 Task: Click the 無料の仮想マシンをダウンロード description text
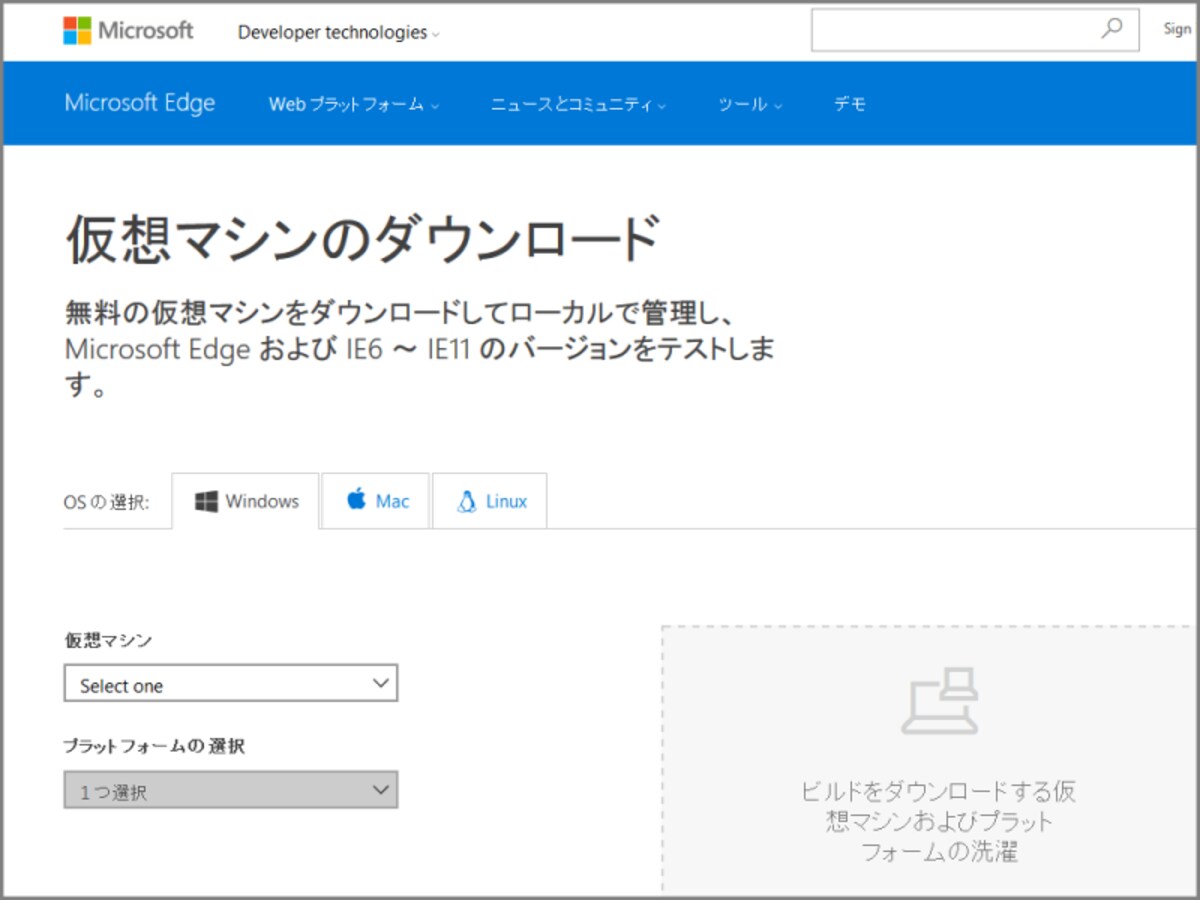click(420, 349)
